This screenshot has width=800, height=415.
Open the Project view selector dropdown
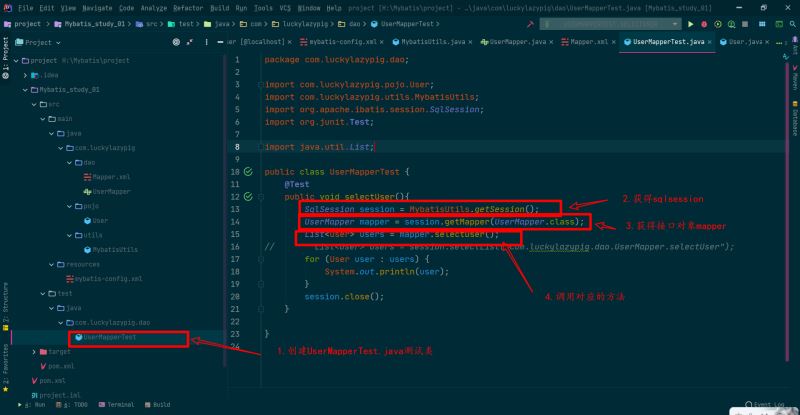[38, 42]
